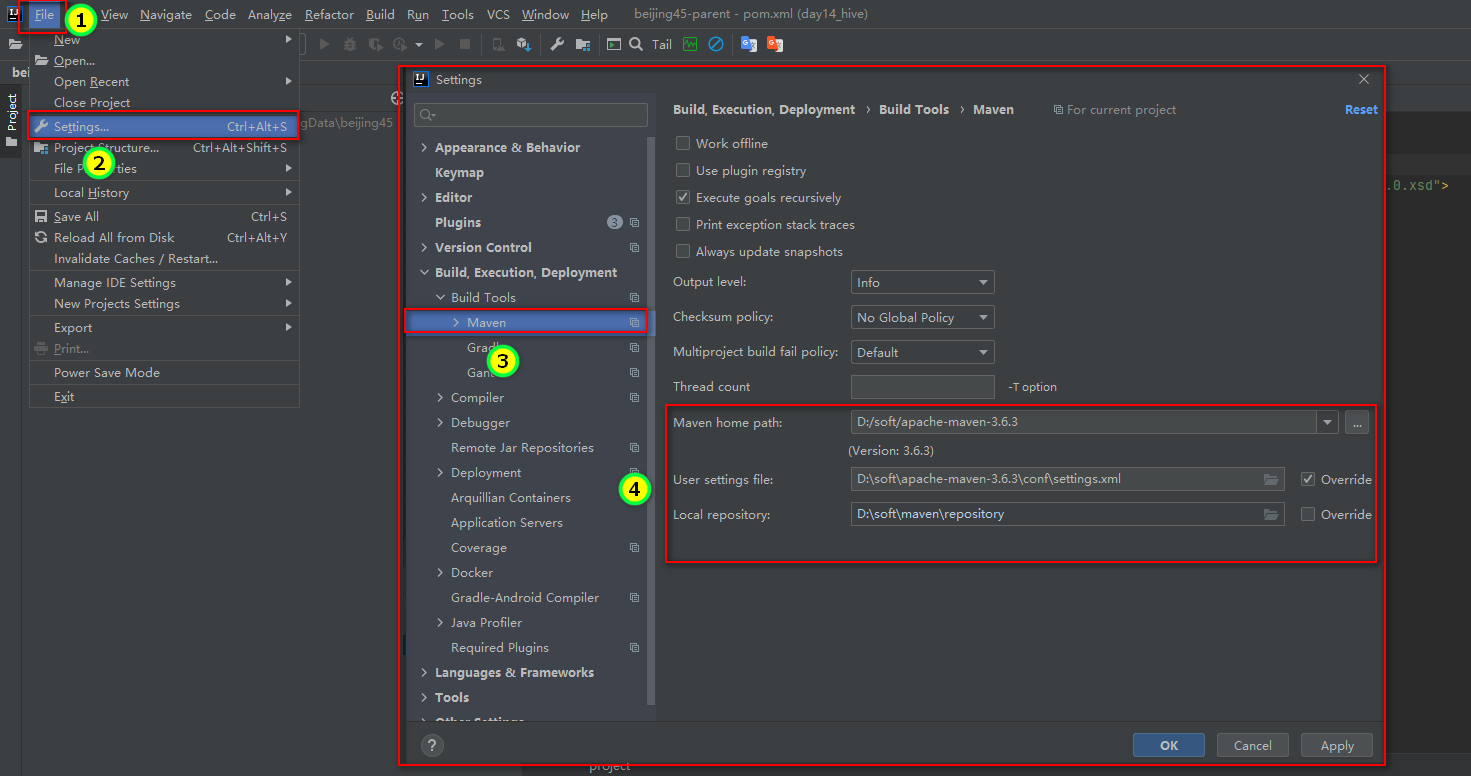
Task: Open Multiproject build fail policy dropdown
Action: (x=922, y=353)
